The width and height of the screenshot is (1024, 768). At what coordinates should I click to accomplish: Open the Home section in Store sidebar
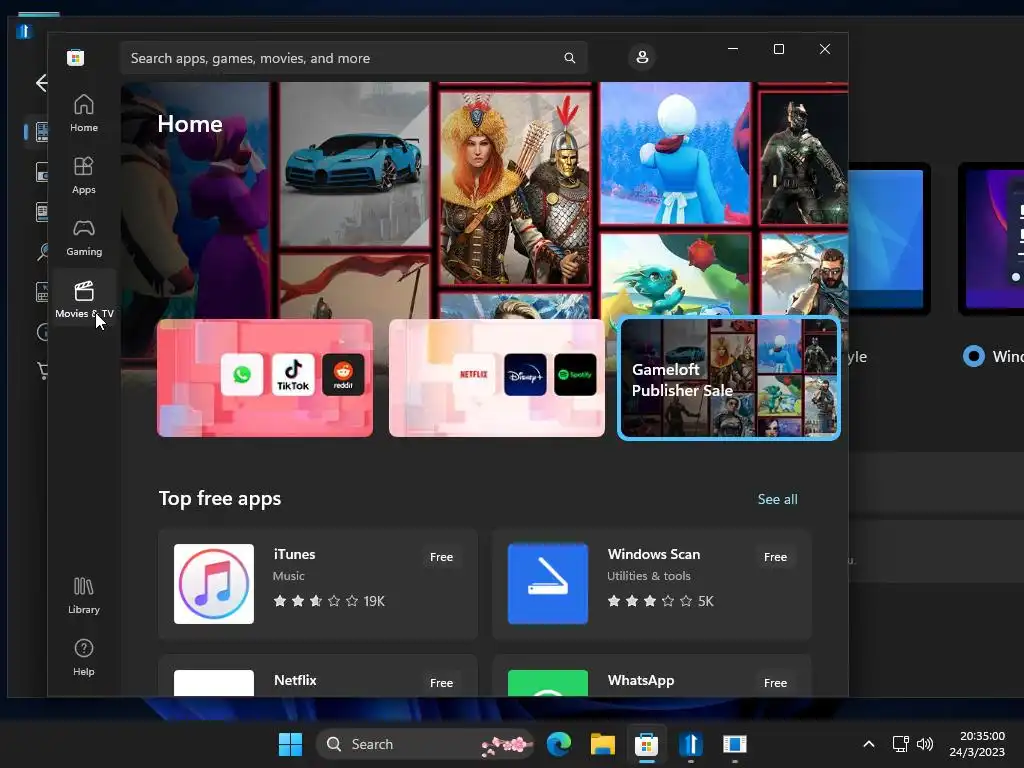click(x=84, y=114)
